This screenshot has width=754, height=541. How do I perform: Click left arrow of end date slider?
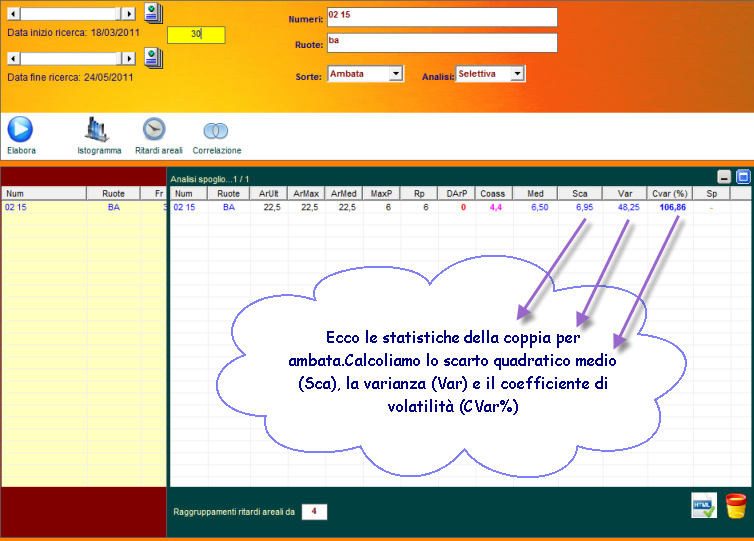pyautogui.click(x=14, y=58)
